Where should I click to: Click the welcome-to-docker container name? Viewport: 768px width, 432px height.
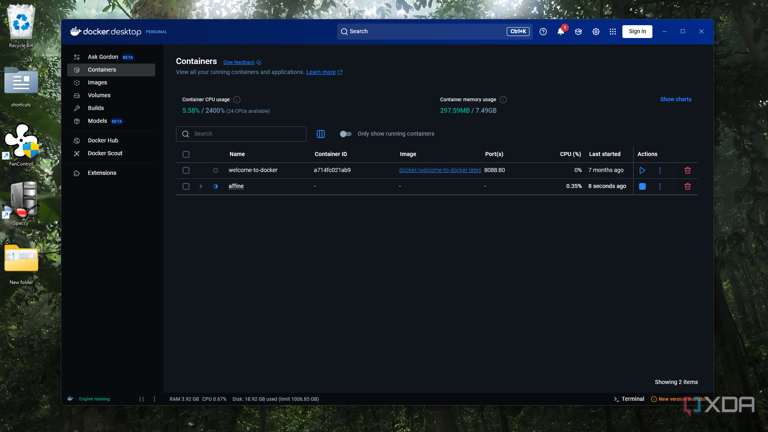pos(253,170)
